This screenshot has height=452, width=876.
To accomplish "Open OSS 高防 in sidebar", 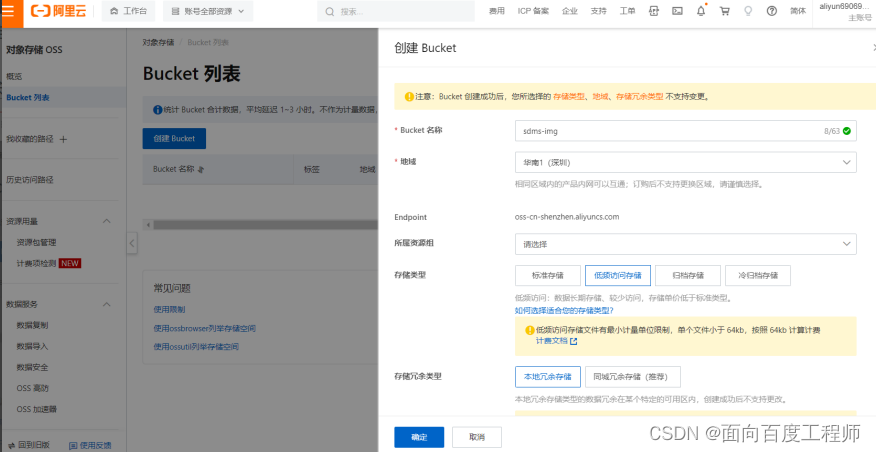I will [x=33, y=388].
